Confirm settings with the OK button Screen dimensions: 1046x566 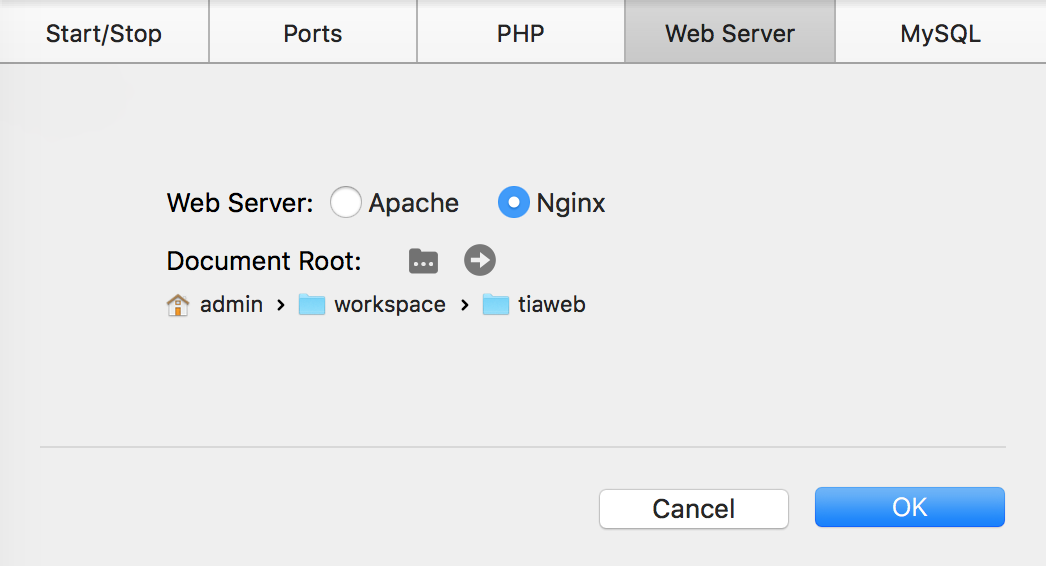point(910,507)
